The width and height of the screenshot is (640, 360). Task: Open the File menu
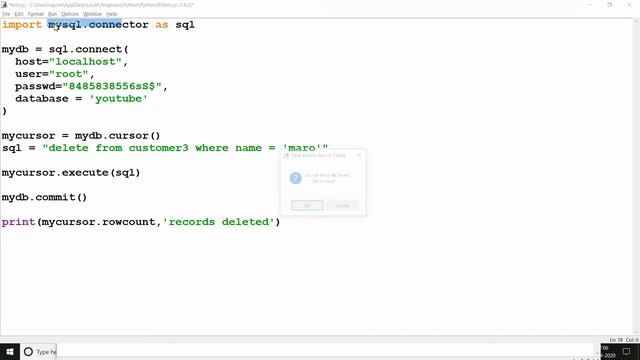(6, 14)
